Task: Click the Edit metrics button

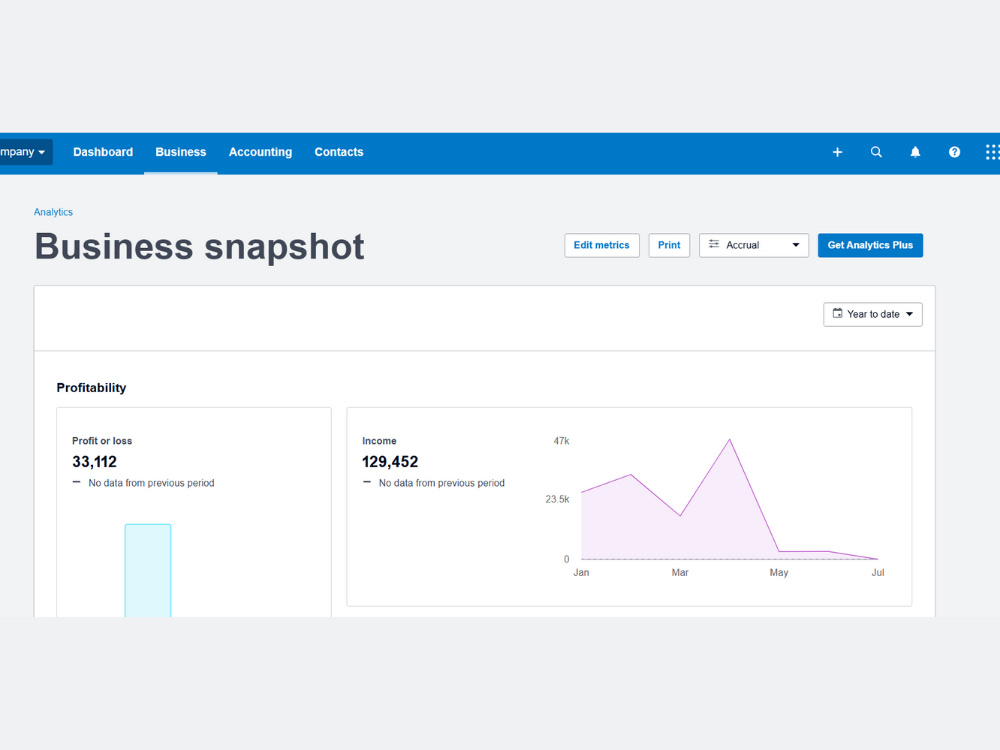Action: click(x=601, y=245)
